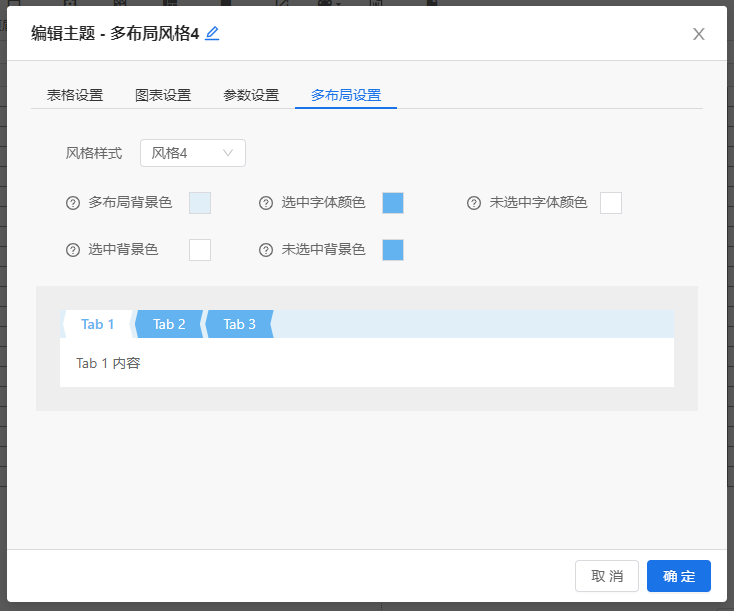Click help icon next to 选中背景色
The width and height of the screenshot is (734, 611).
point(73,250)
